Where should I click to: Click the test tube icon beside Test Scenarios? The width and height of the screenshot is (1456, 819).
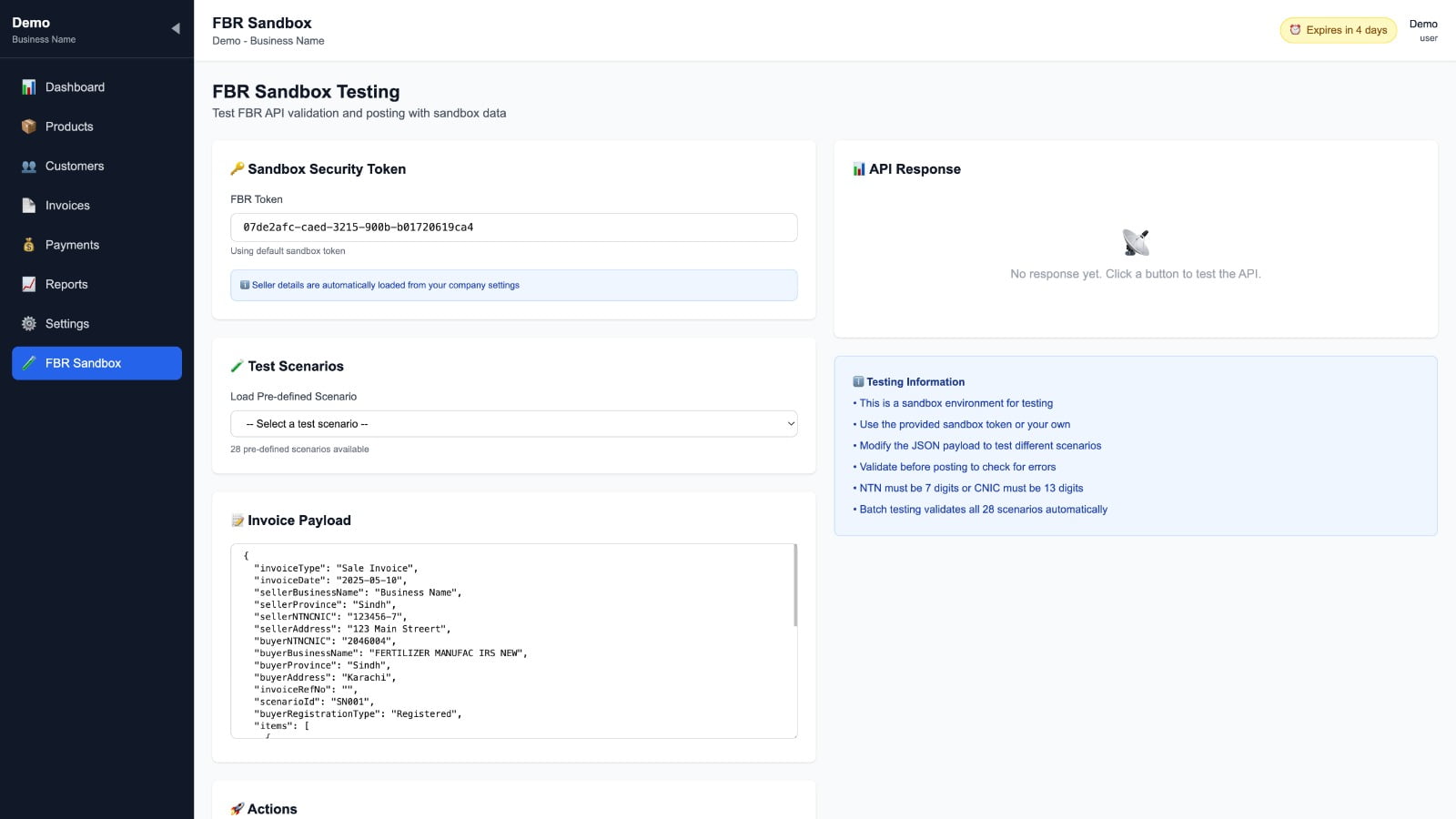pyautogui.click(x=238, y=366)
